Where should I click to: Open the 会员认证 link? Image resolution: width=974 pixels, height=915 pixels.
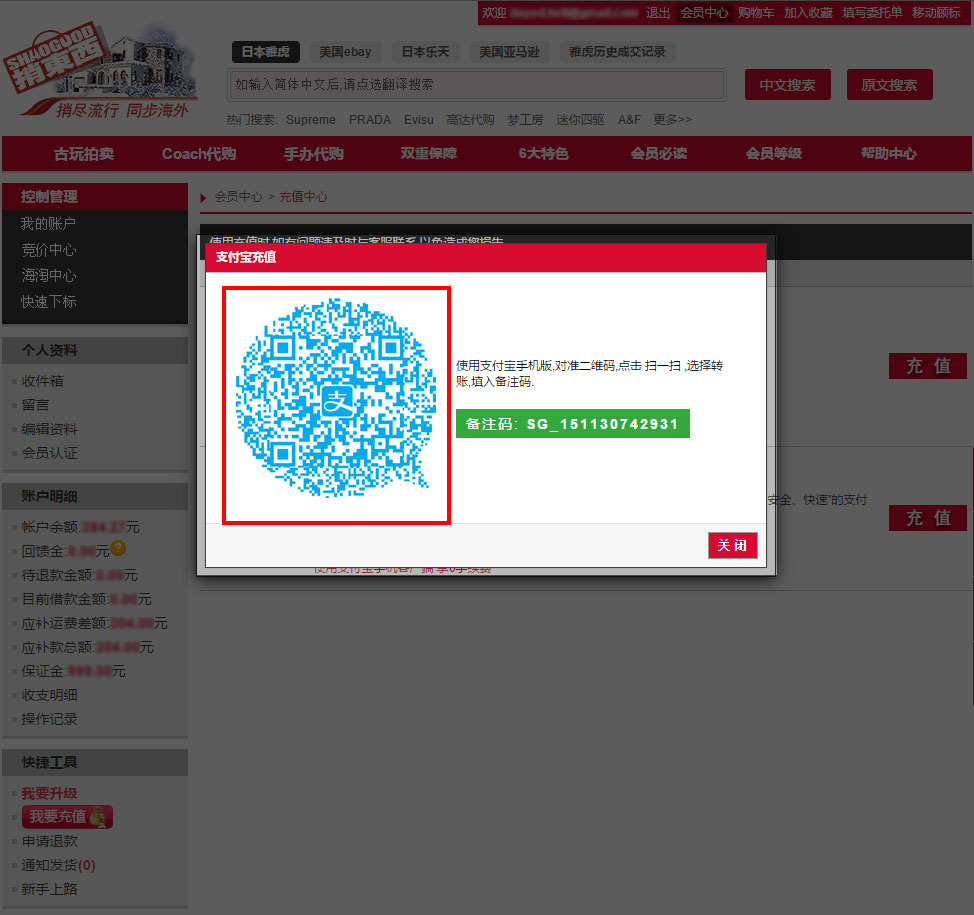(x=50, y=453)
